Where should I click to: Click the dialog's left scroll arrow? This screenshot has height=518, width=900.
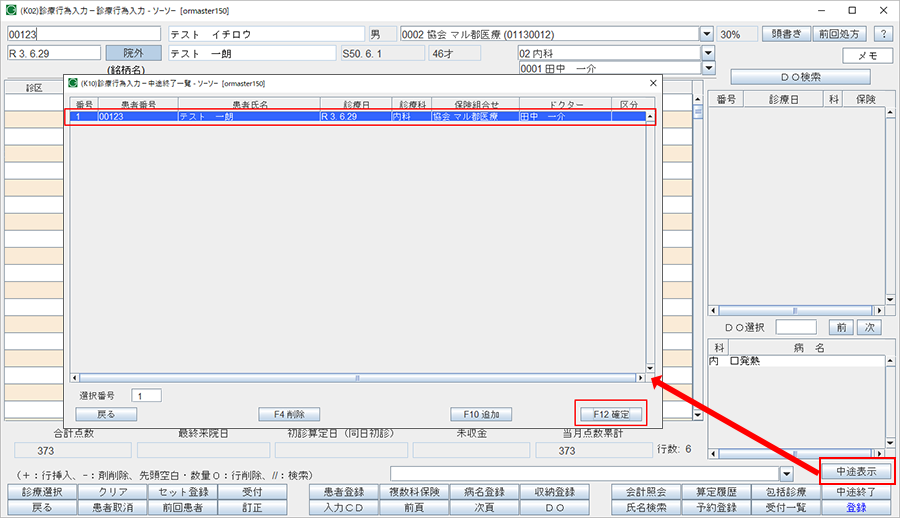coord(75,378)
